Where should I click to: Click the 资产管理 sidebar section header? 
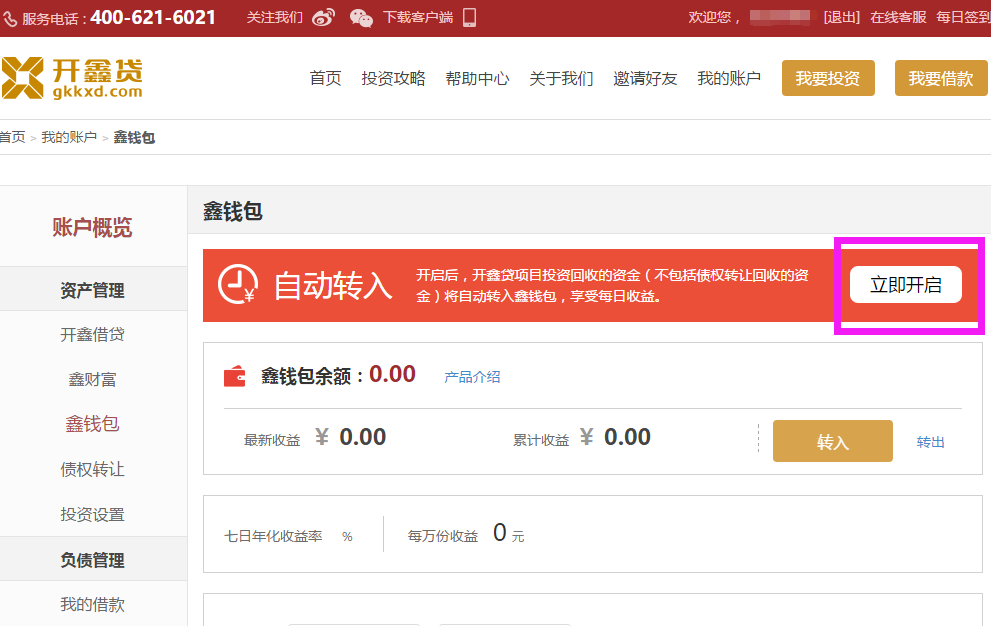click(92, 290)
